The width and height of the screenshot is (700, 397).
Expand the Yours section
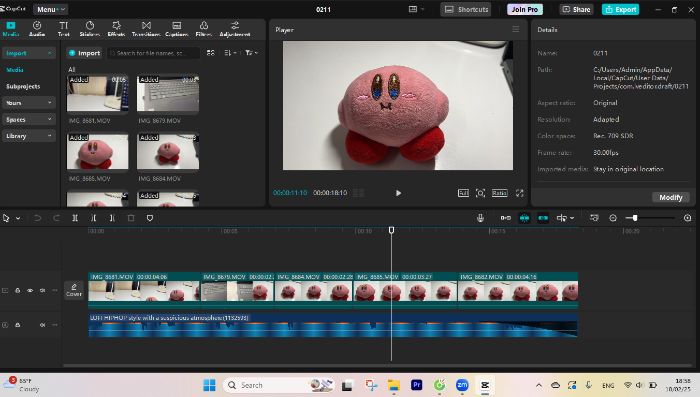tap(29, 103)
